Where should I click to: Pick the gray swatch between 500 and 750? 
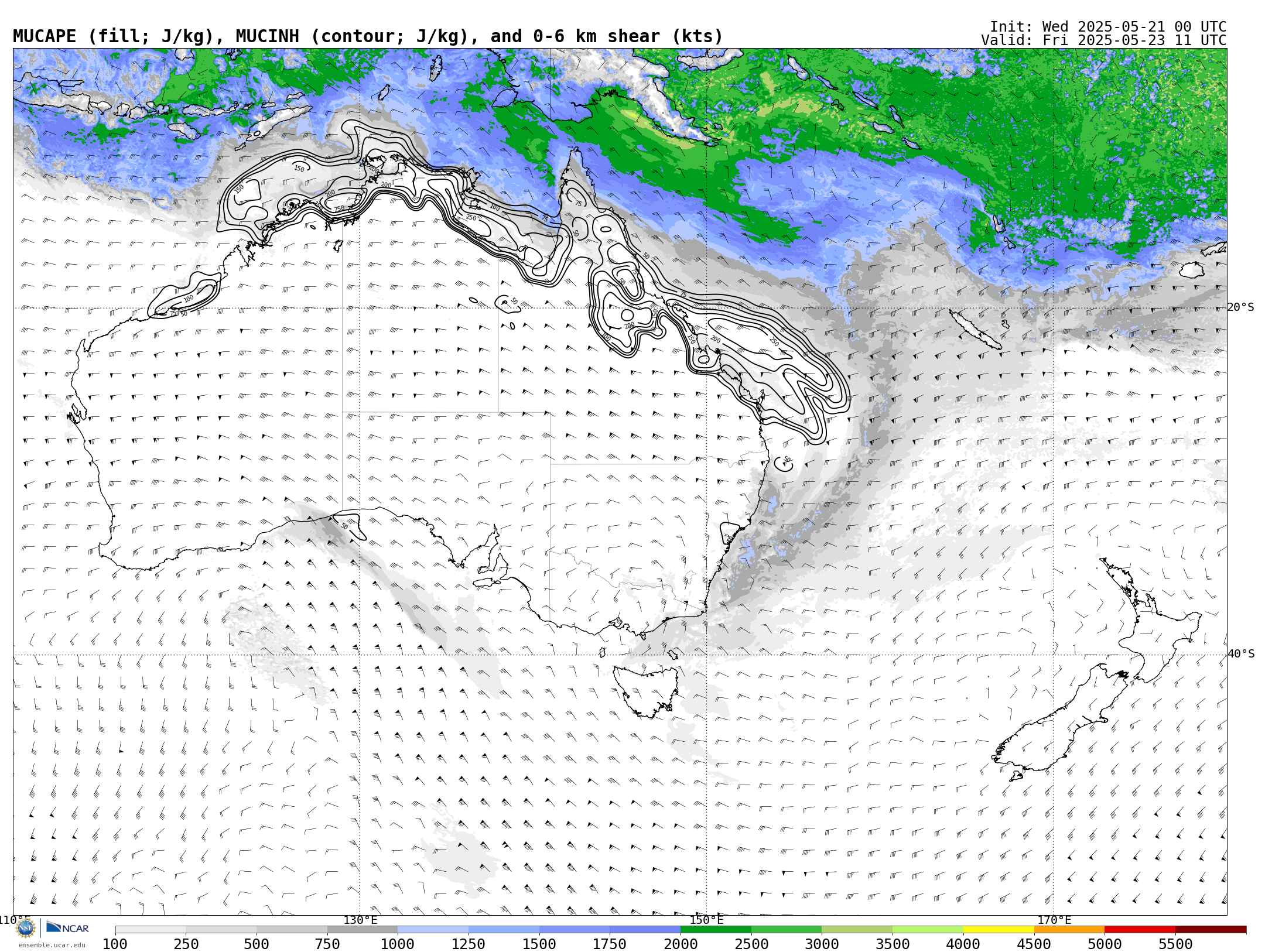[292, 930]
